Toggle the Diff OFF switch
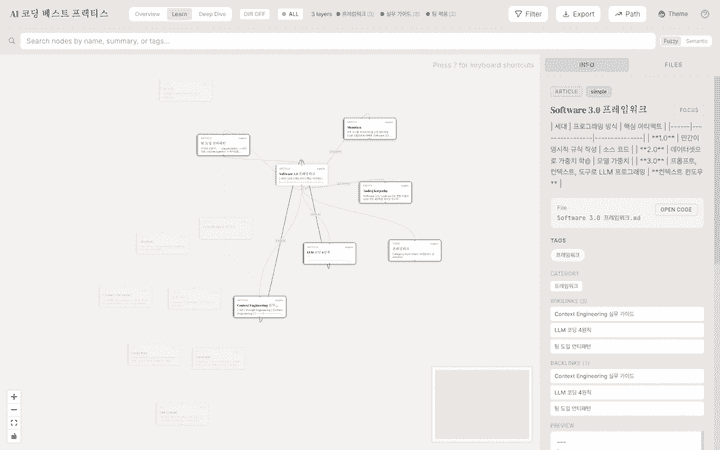This screenshot has height=450, width=720. [254, 14]
